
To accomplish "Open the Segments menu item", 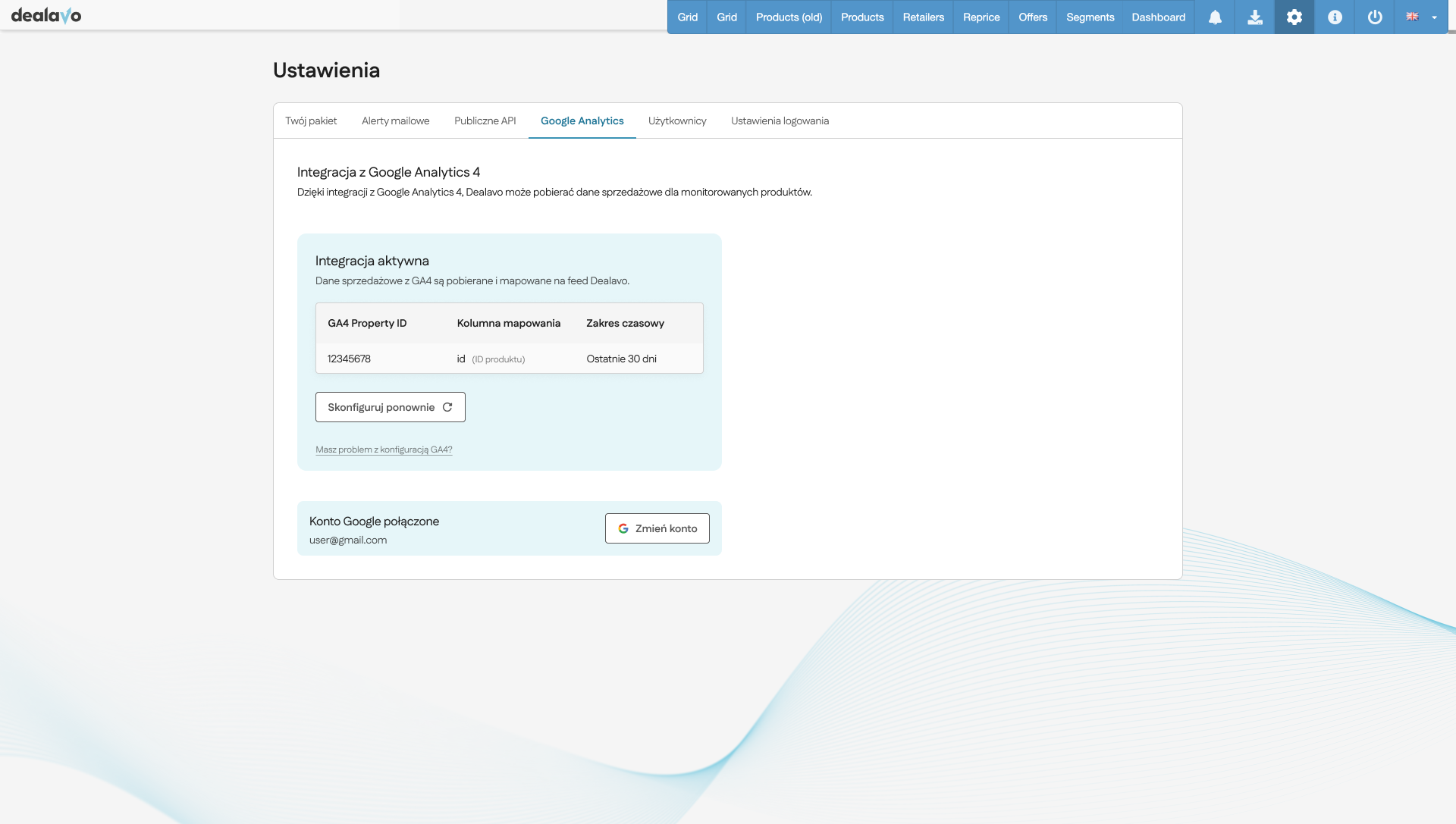I will pos(1090,17).
